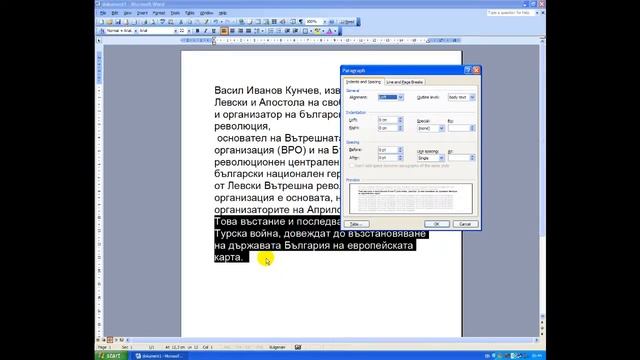Click the Windows Start button

click(x=111, y=356)
